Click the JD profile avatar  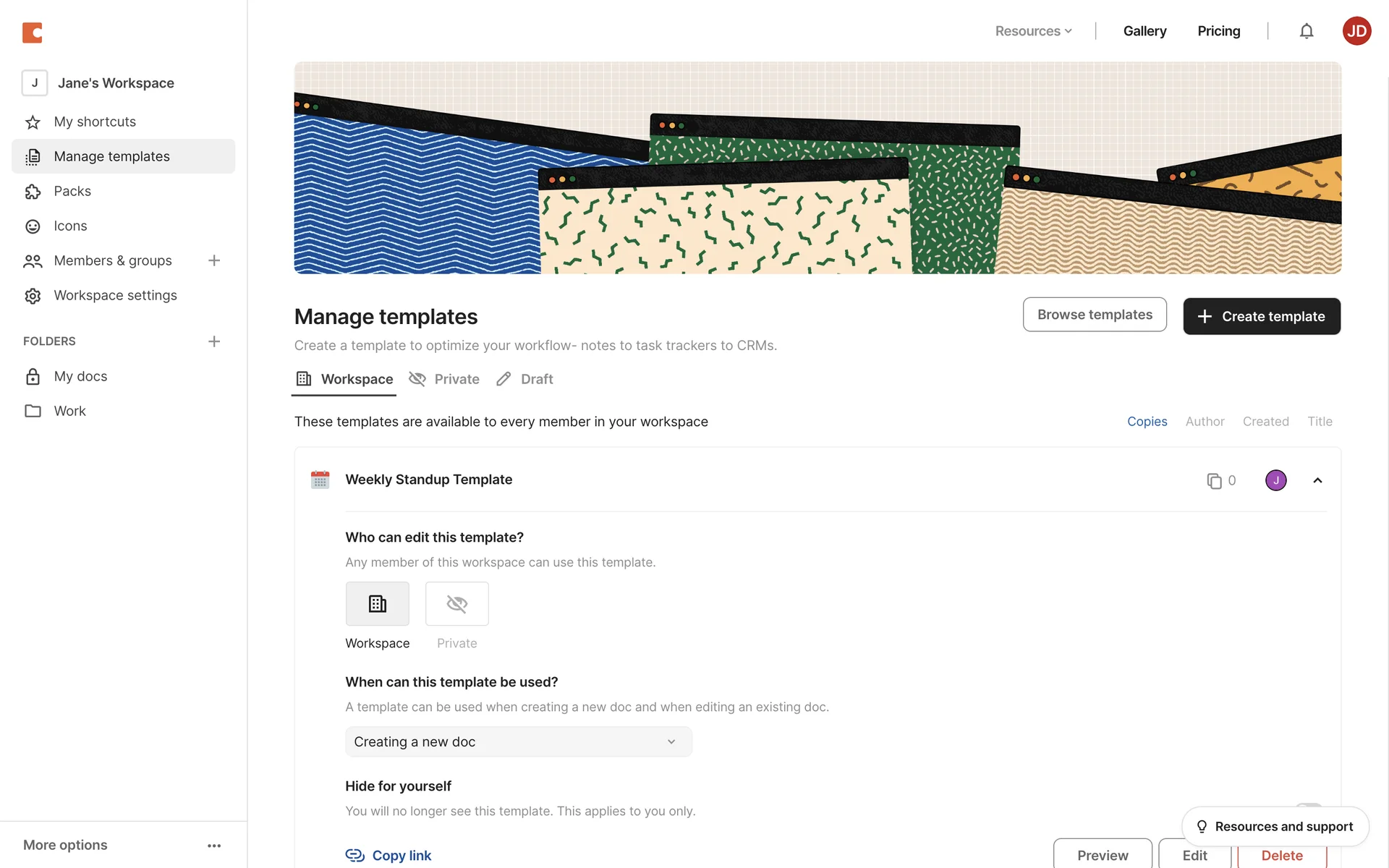point(1356,31)
